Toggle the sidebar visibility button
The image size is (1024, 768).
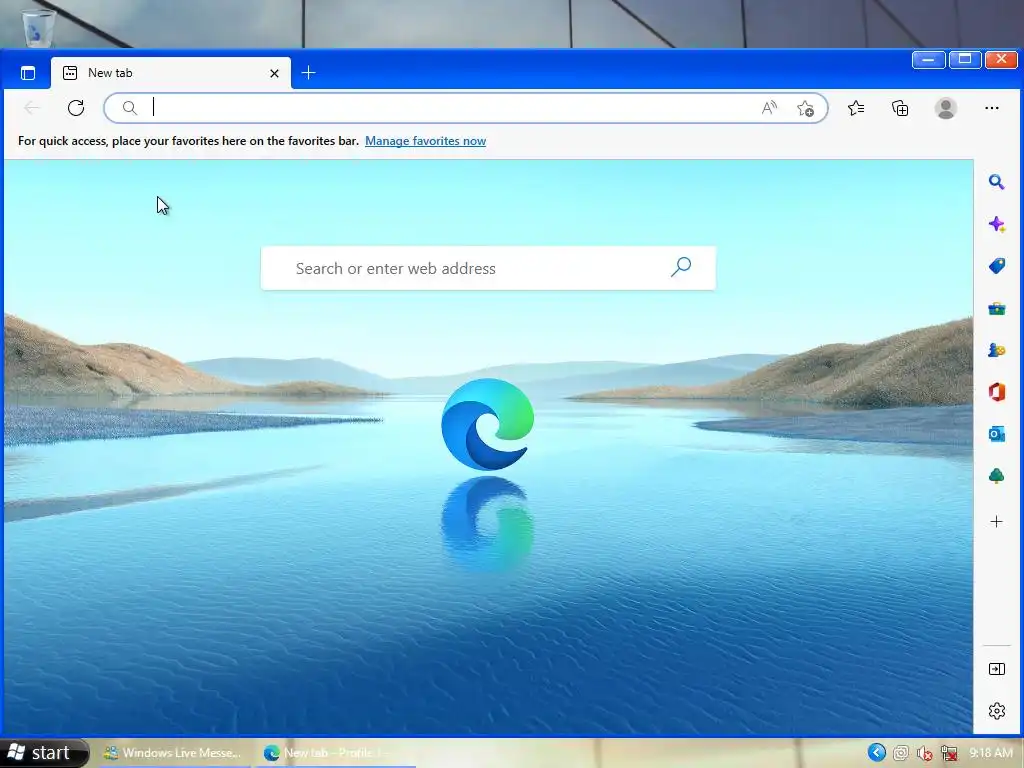pos(997,669)
